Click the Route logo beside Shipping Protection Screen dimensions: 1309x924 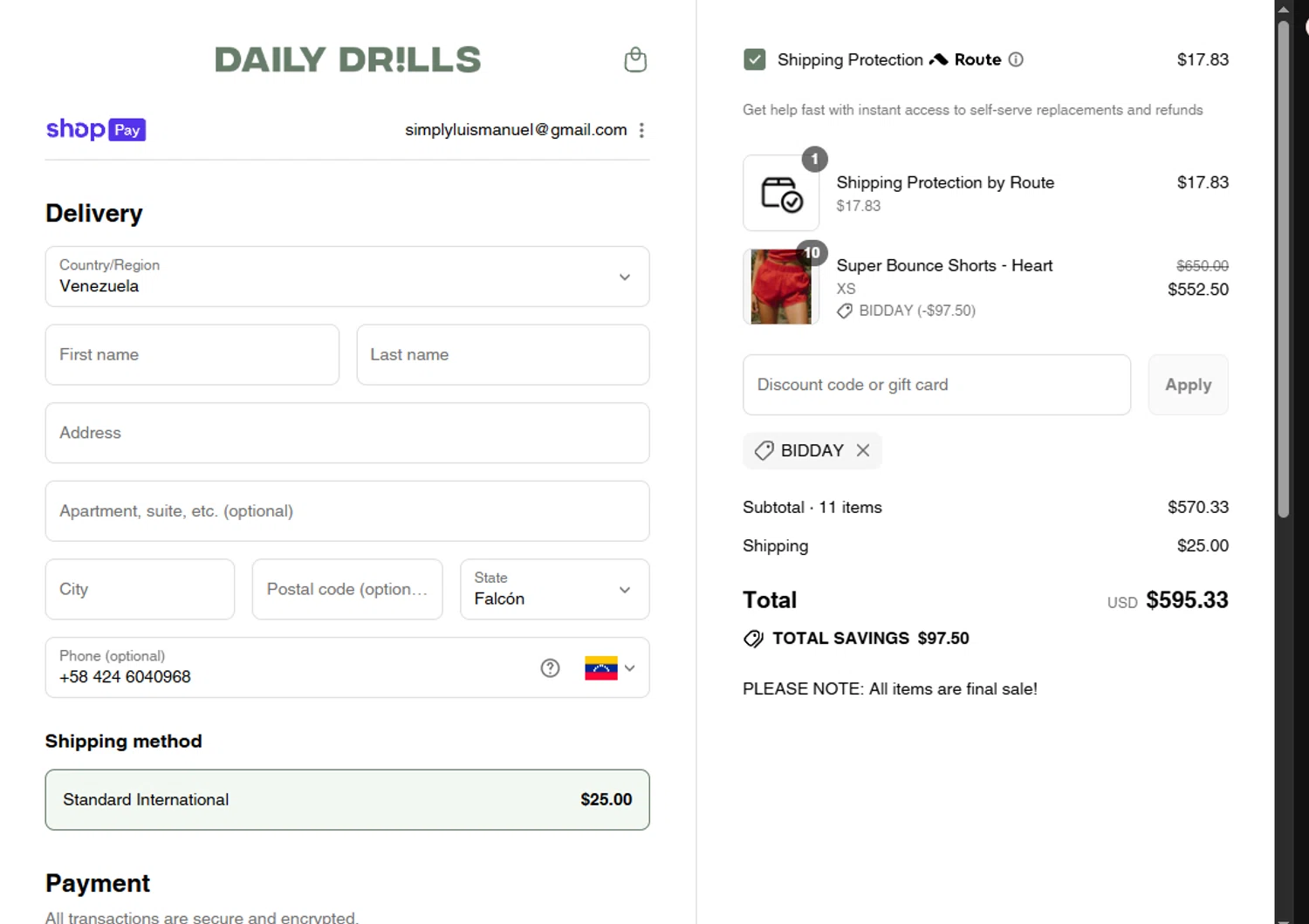click(x=965, y=59)
